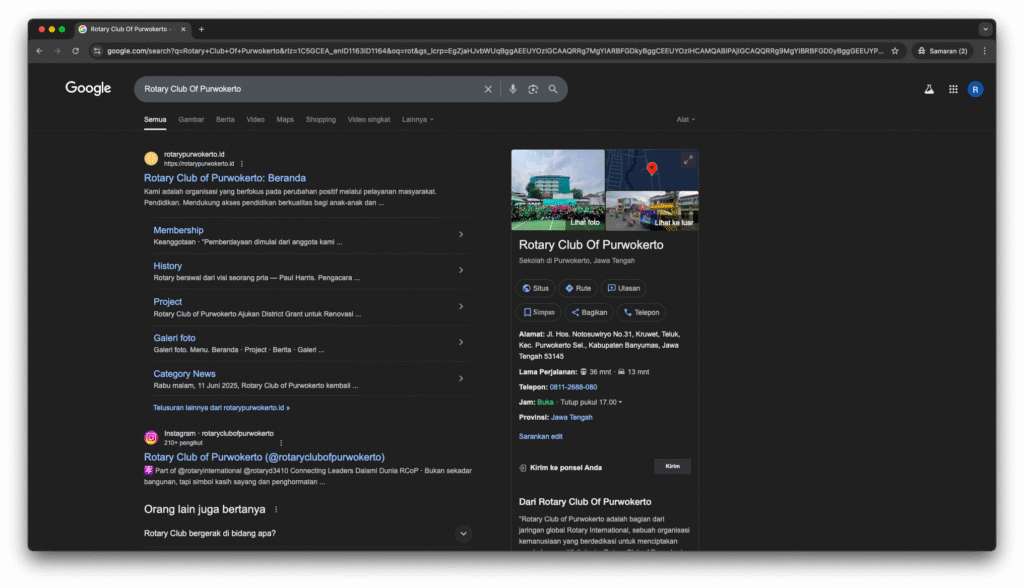Open the Google apps grid icon

click(953, 89)
